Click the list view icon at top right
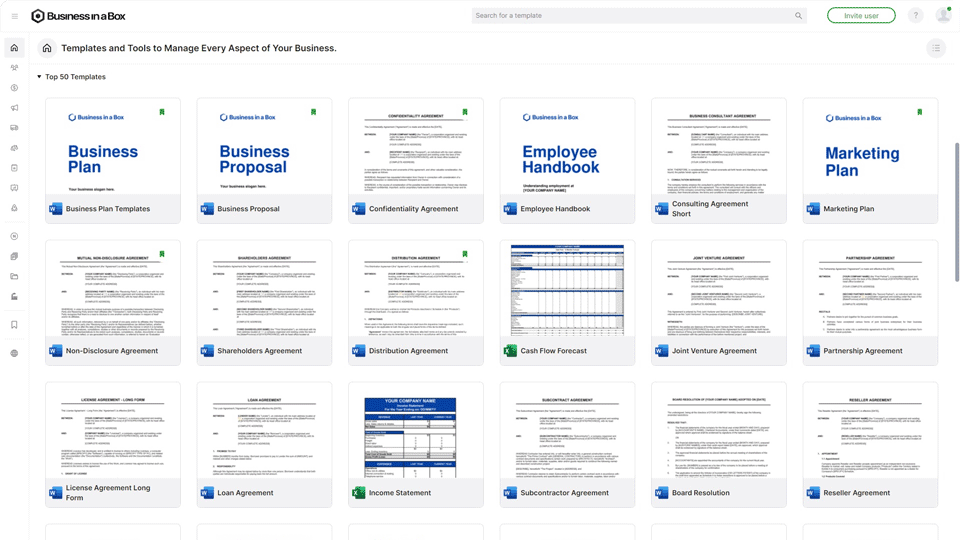The image size is (960, 540). point(936,48)
